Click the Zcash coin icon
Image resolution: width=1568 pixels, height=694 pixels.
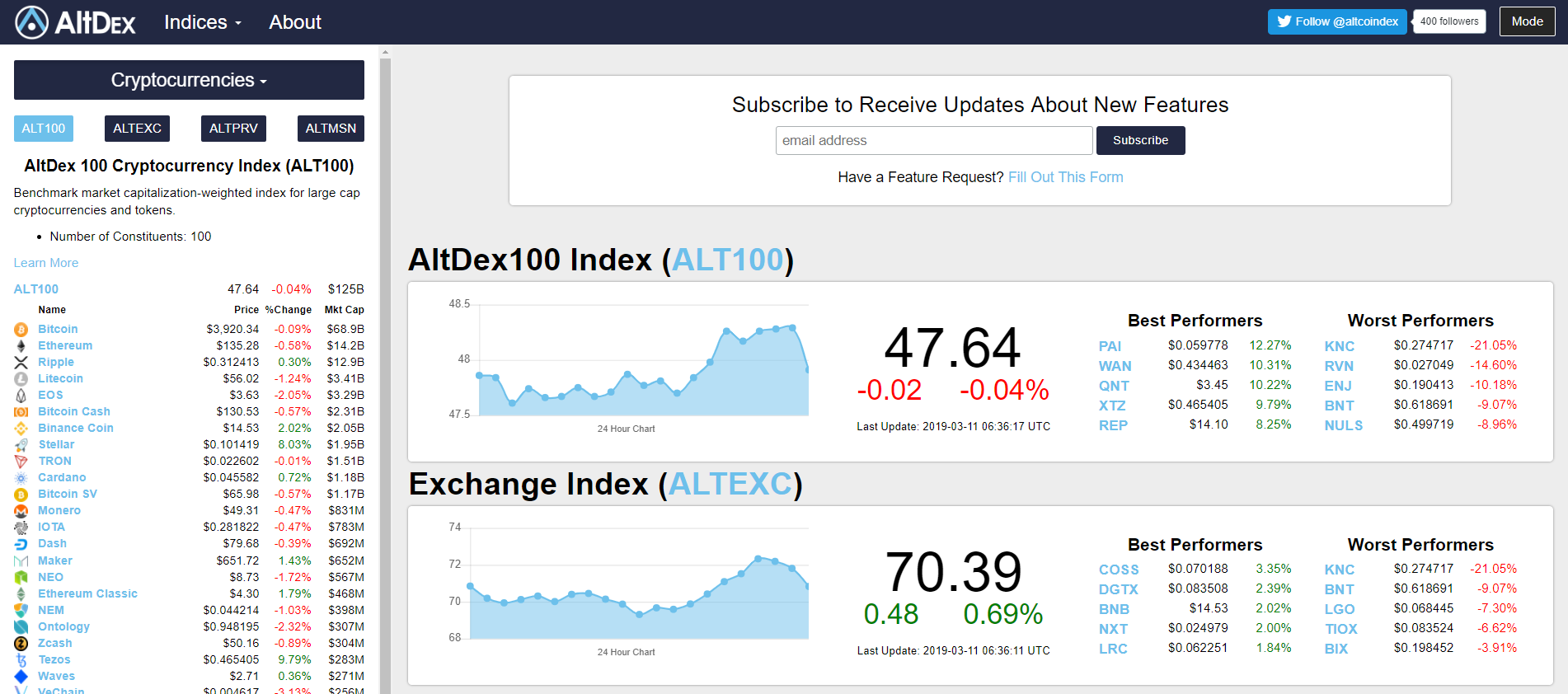[x=21, y=644]
